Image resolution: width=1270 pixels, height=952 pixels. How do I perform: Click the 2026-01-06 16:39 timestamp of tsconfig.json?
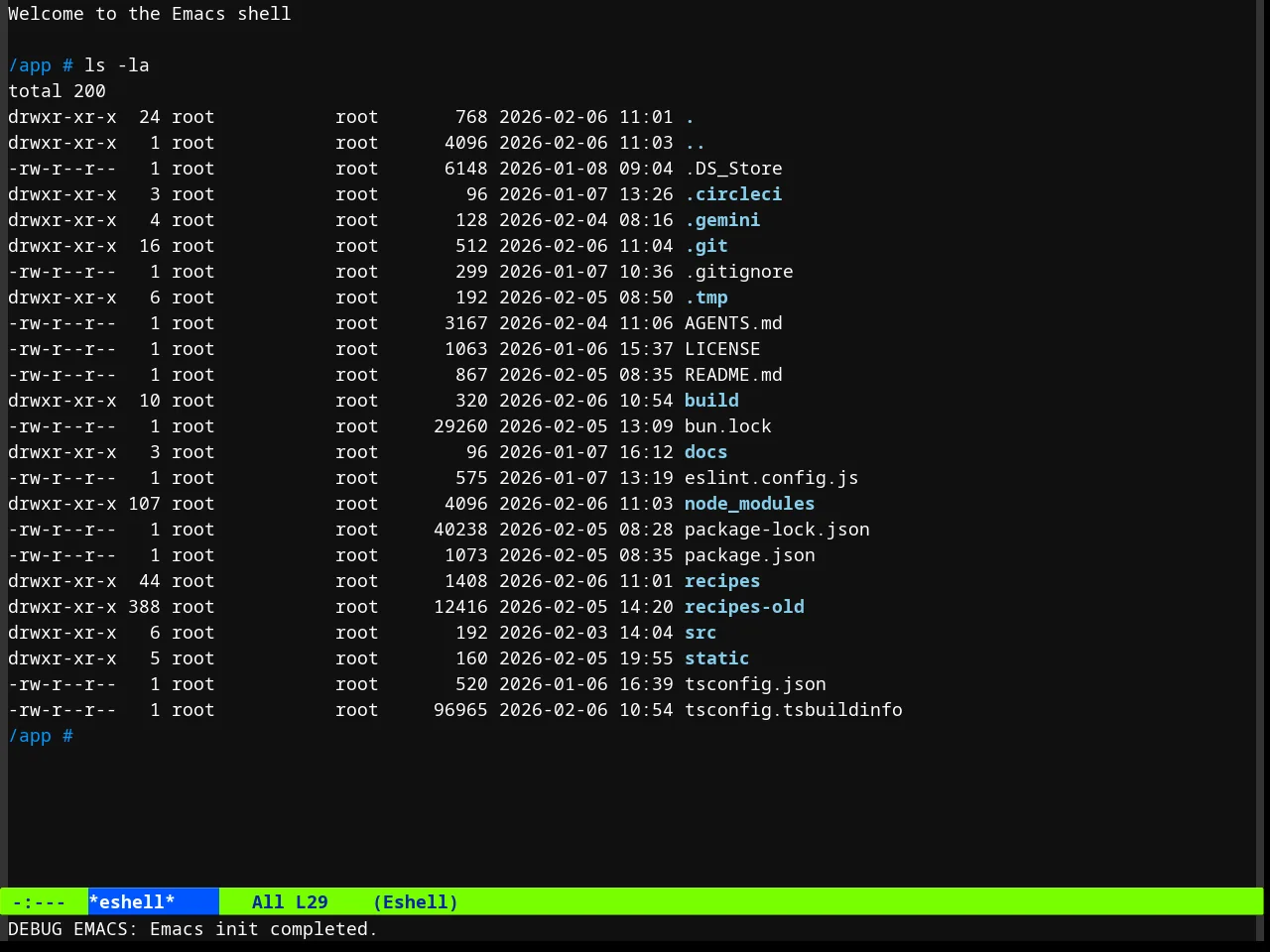click(x=586, y=683)
